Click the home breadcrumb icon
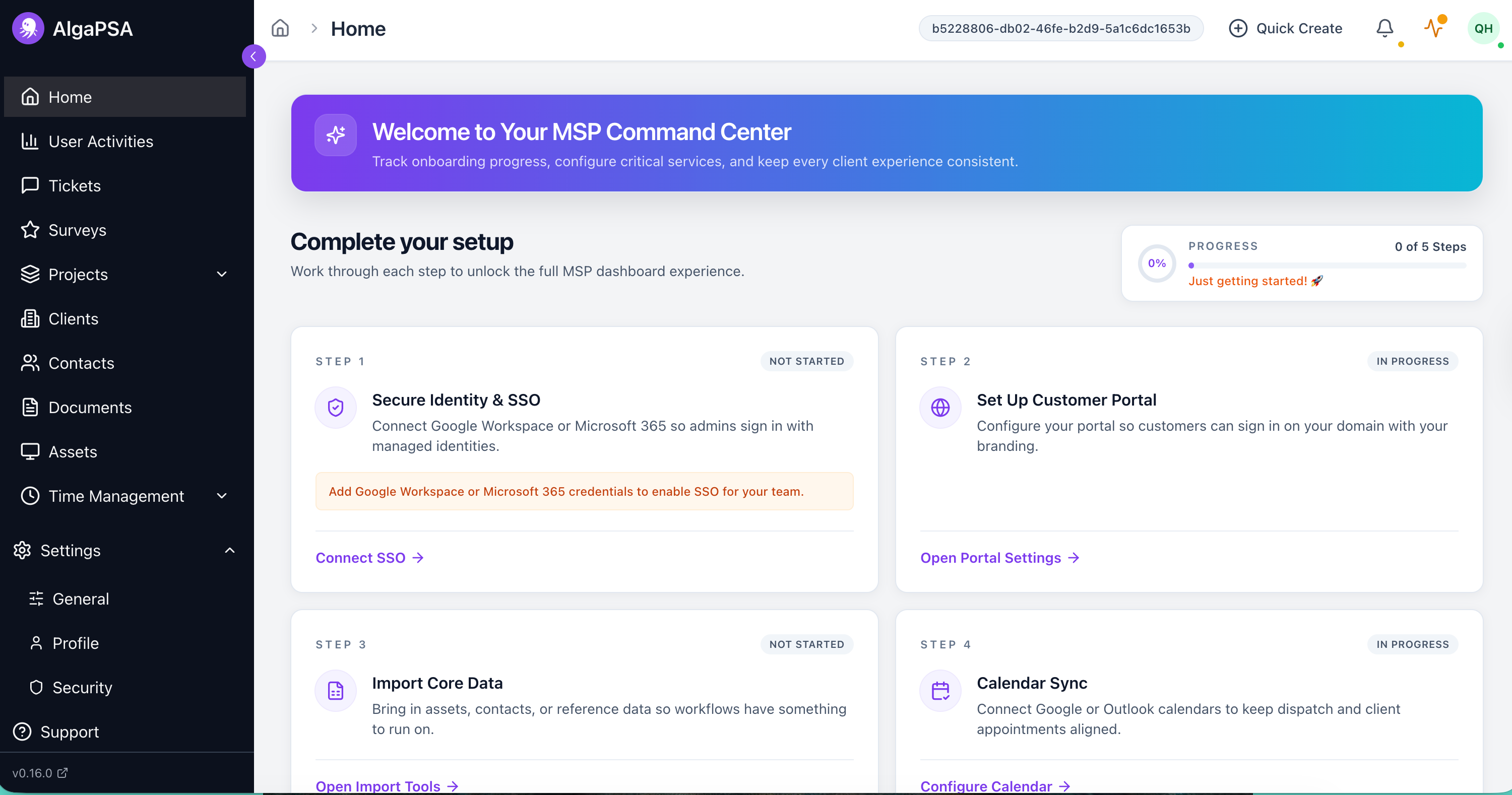Screen dimensions: 1512x795 (x=280, y=28)
